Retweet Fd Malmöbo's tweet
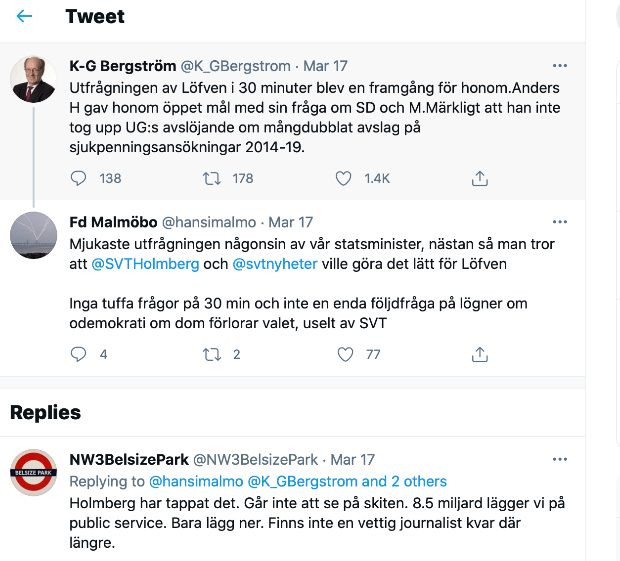This screenshot has height=561, width=620. pyautogui.click(x=212, y=354)
